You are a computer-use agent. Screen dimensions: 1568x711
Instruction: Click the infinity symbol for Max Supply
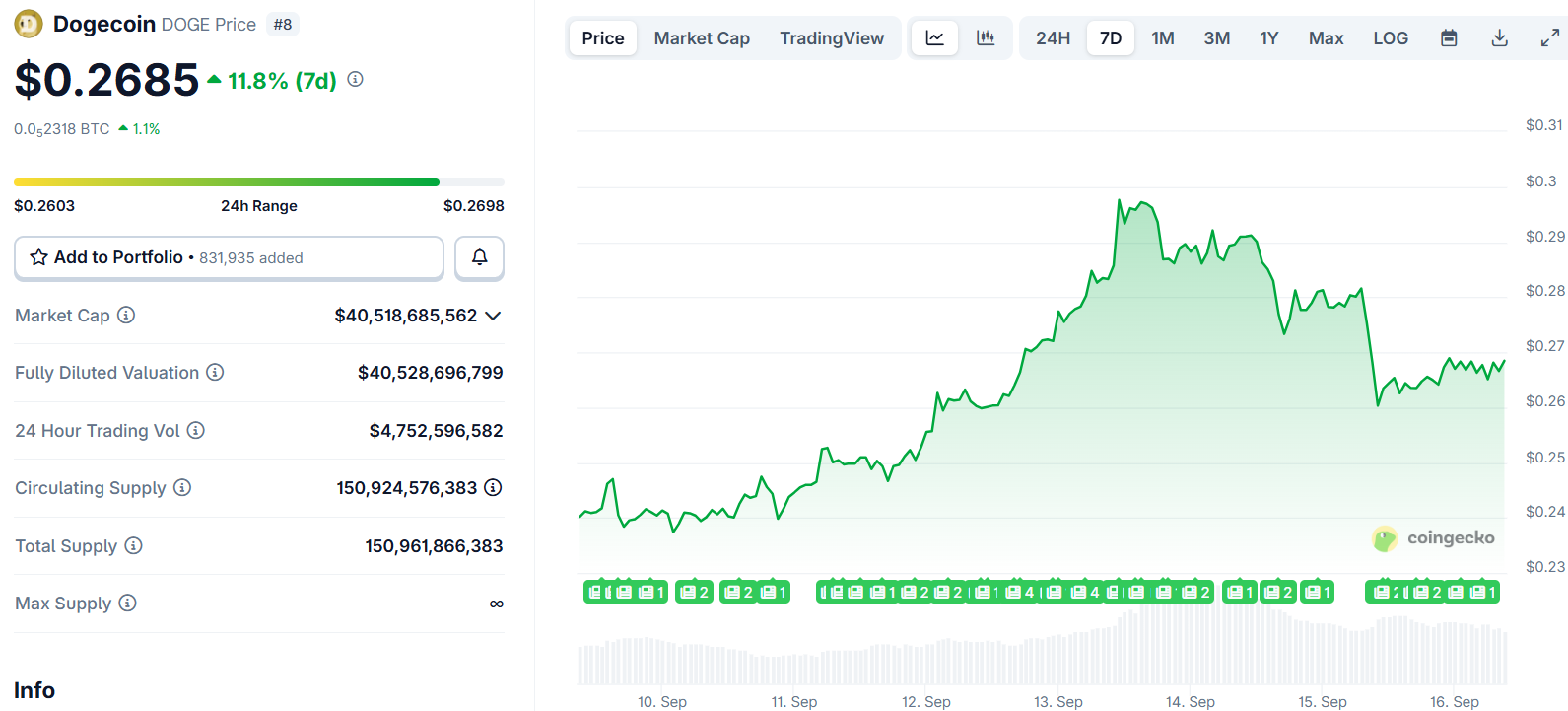pos(497,604)
